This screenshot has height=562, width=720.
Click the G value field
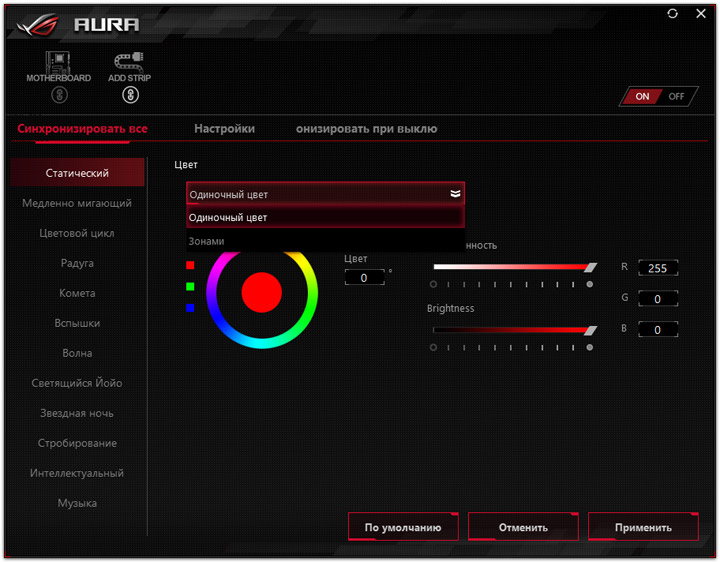click(658, 299)
